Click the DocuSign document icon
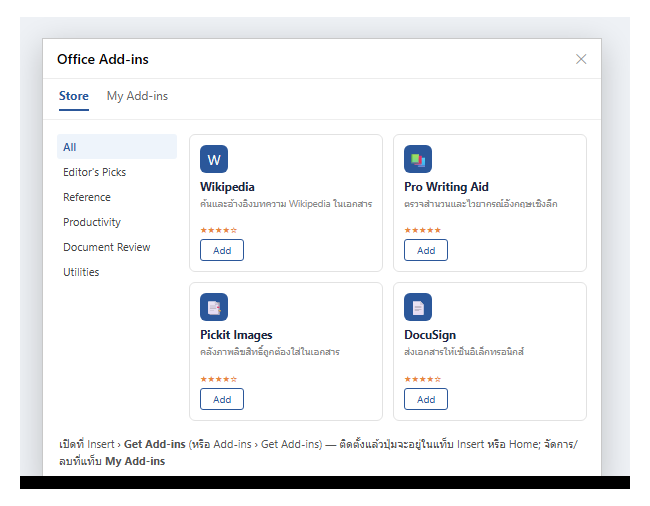This screenshot has width=650, height=506. pos(418,307)
